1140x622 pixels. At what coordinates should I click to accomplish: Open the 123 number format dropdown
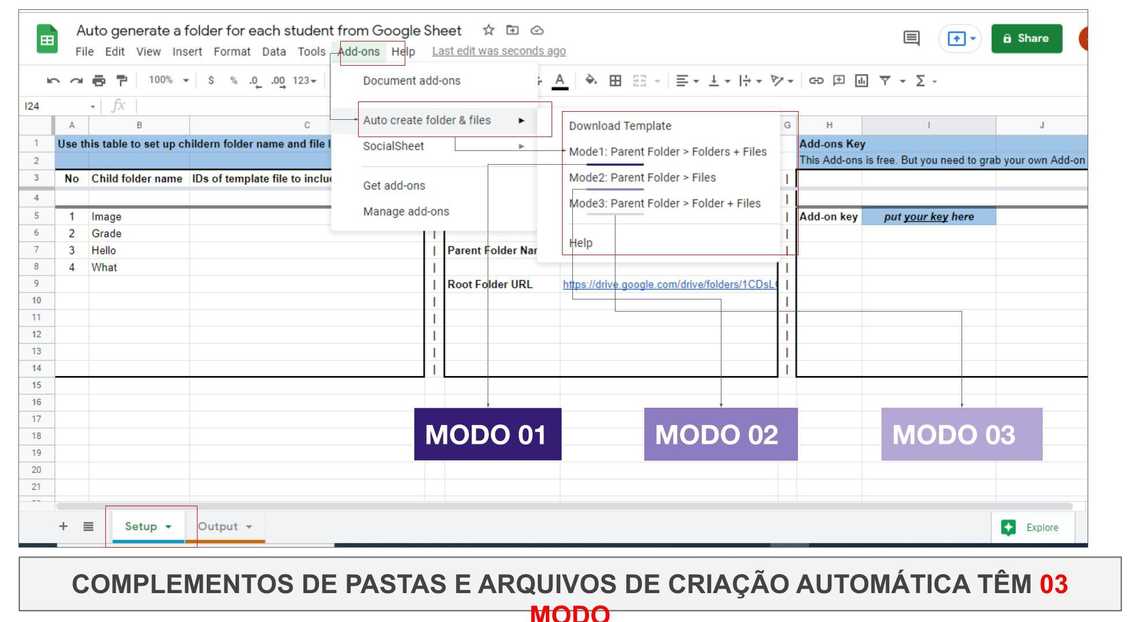click(x=305, y=81)
